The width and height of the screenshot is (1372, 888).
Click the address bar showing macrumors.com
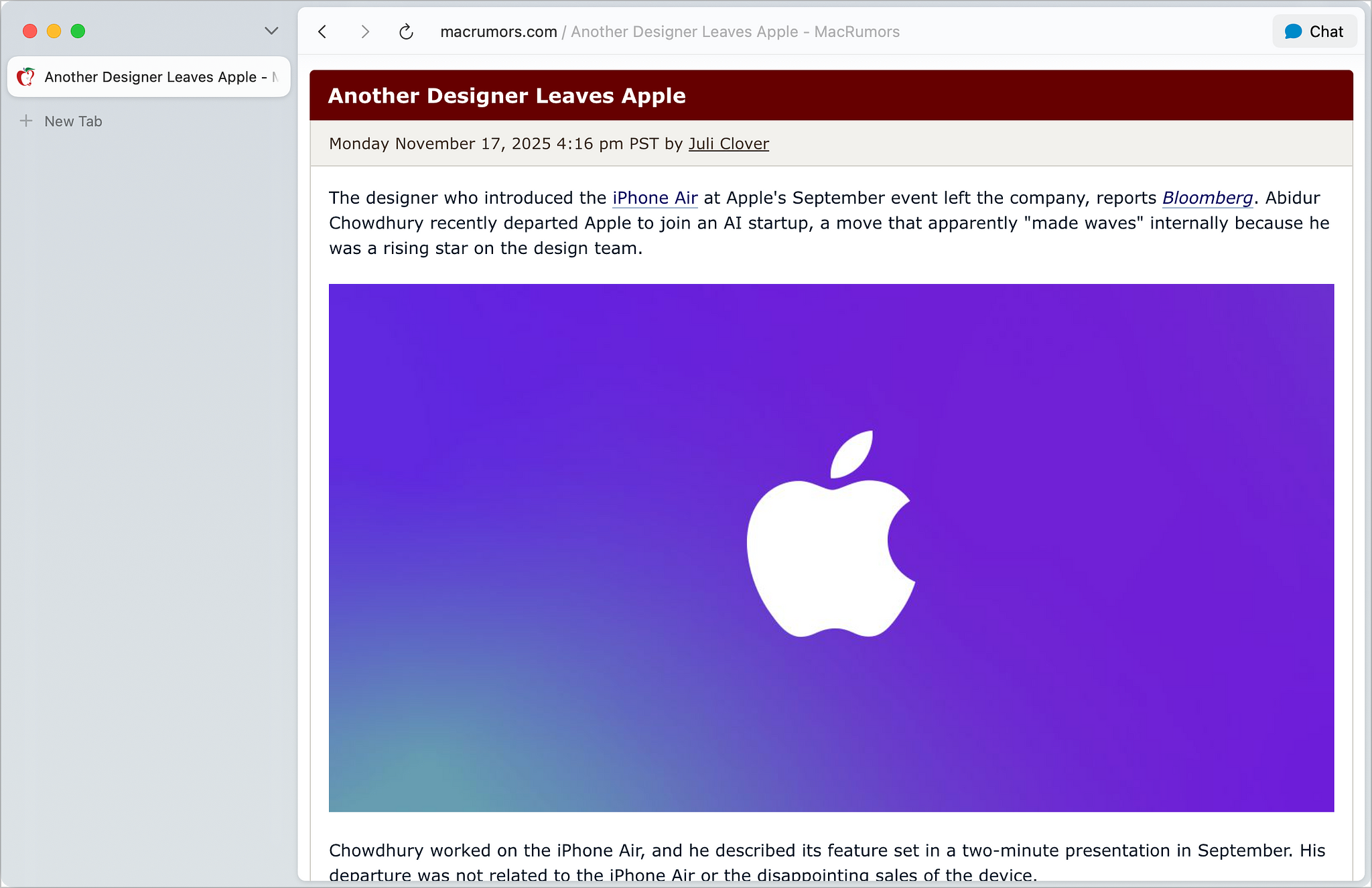coord(498,31)
